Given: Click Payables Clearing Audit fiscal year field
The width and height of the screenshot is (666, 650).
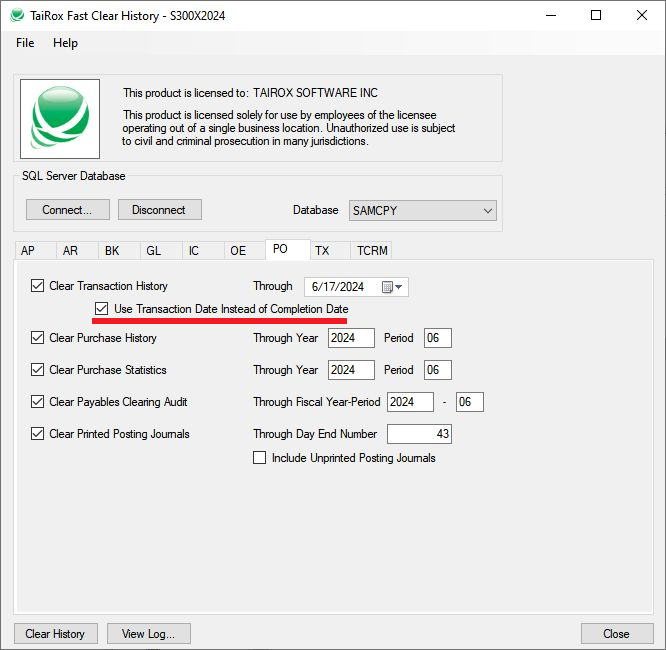Looking at the screenshot, I should pos(410,401).
